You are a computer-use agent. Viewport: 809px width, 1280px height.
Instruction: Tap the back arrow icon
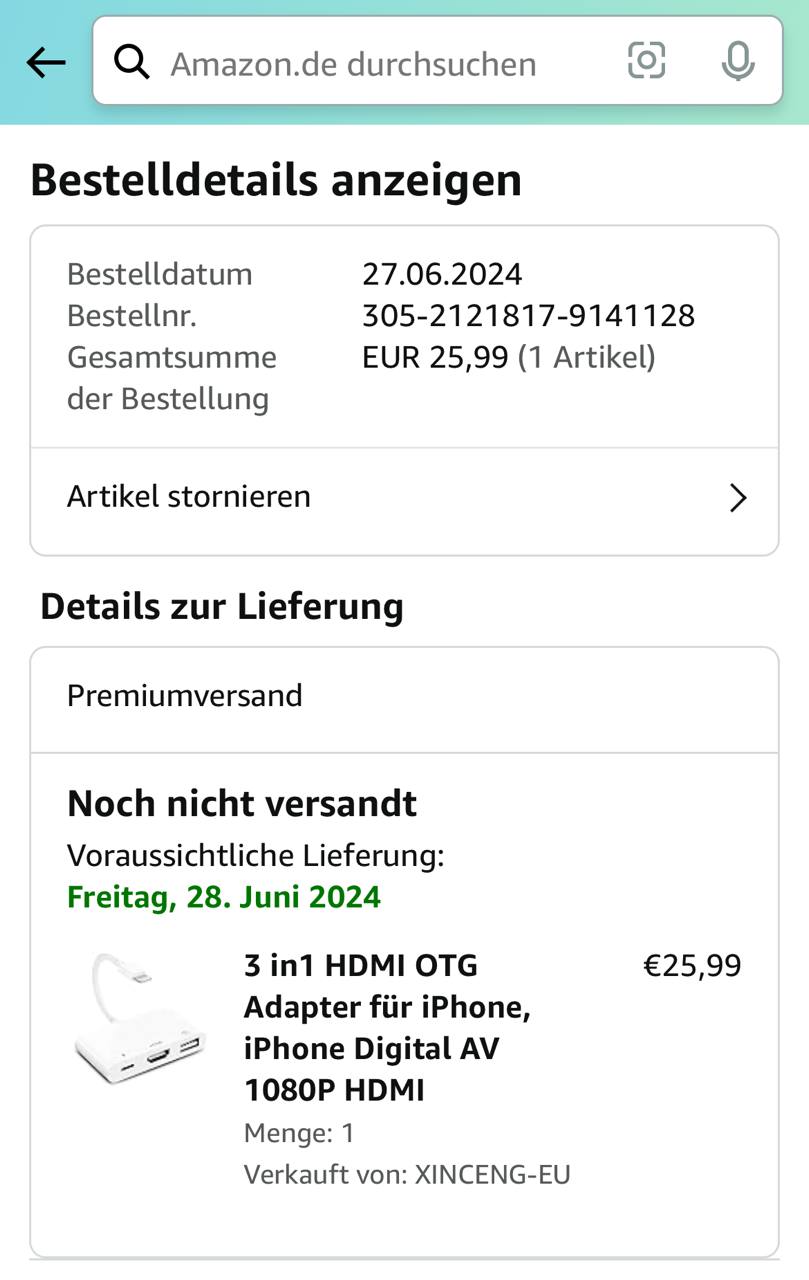pyautogui.click(x=45, y=63)
